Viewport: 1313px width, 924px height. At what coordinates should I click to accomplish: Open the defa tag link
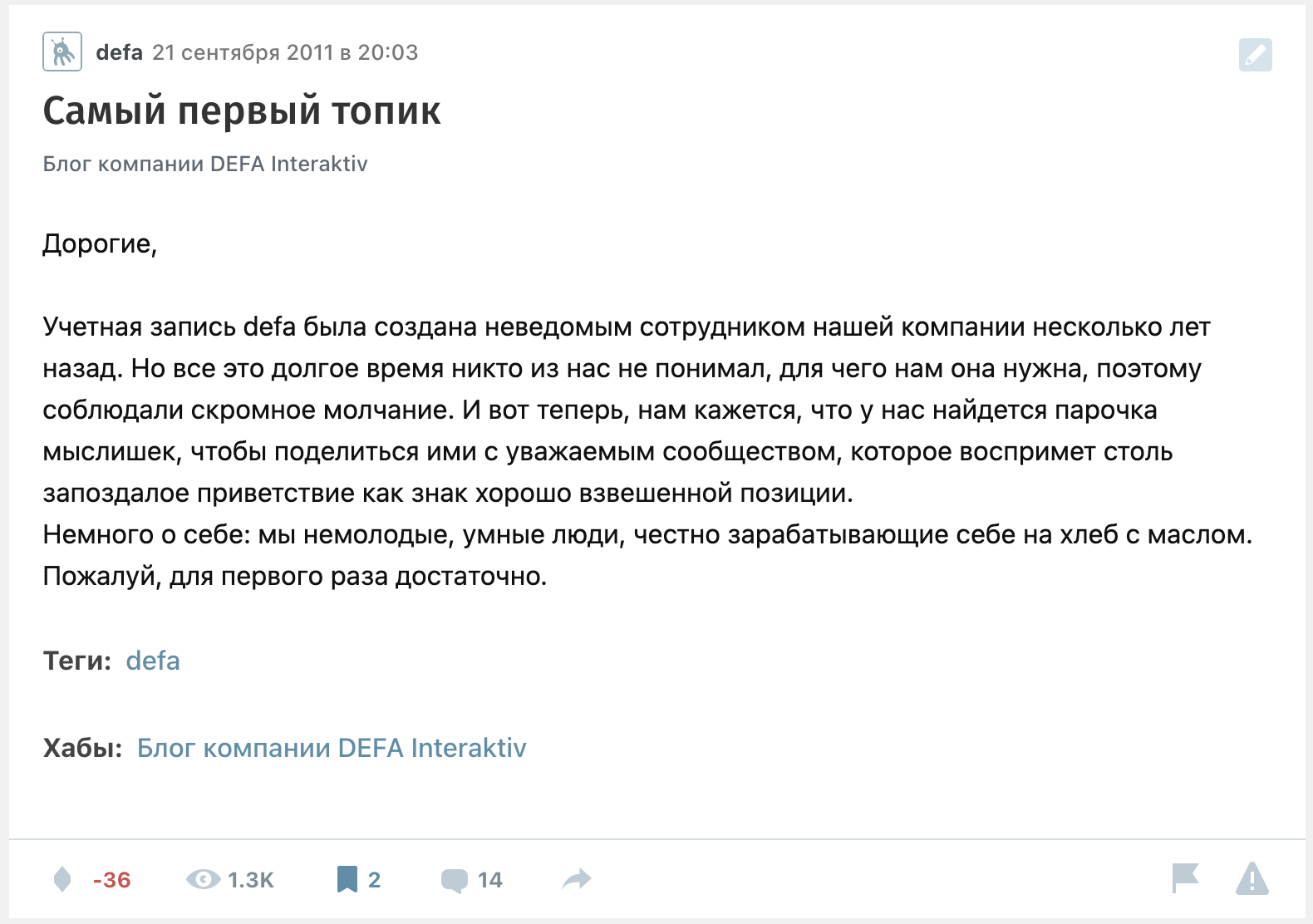point(153,661)
